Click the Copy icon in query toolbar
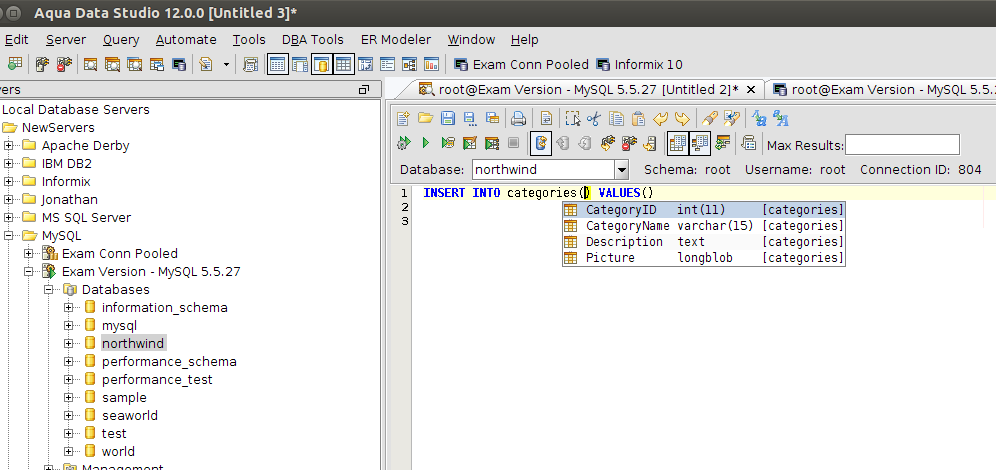This screenshot has height=470, width=996. point(616,118)
